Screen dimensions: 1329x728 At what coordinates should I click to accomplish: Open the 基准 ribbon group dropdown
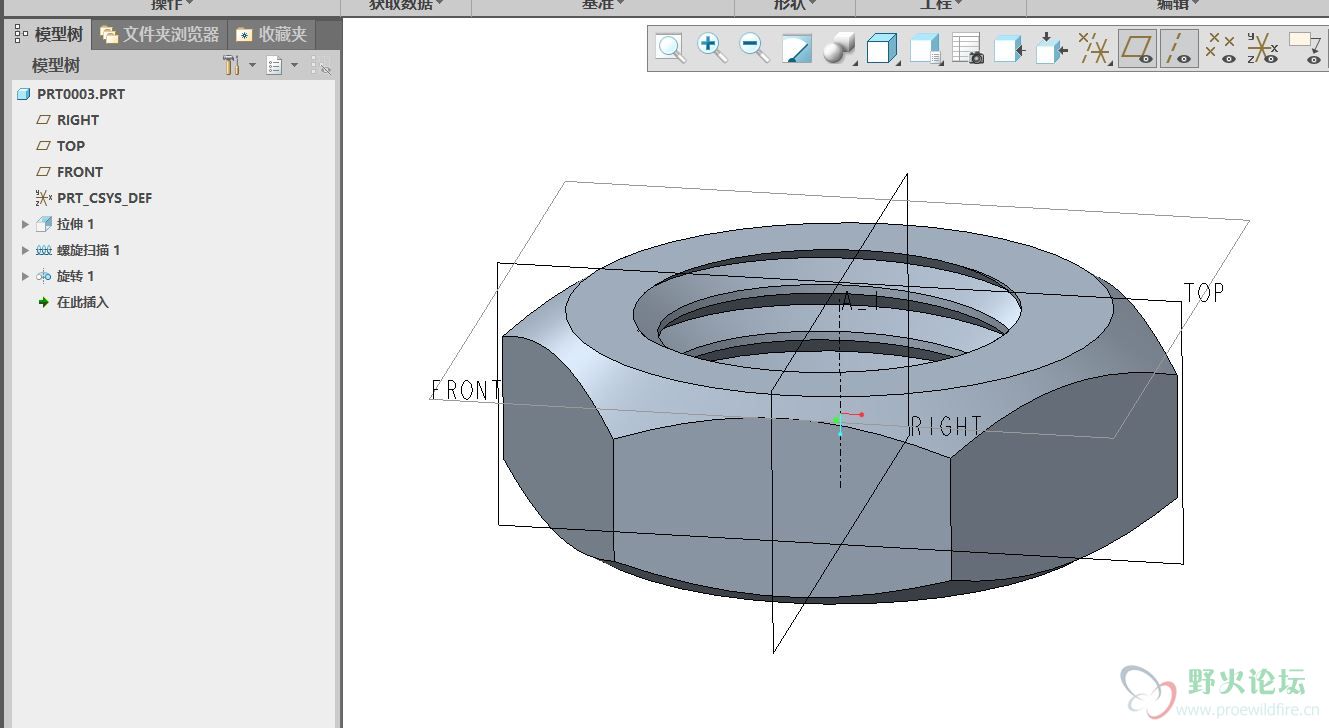tap(603, 5)
